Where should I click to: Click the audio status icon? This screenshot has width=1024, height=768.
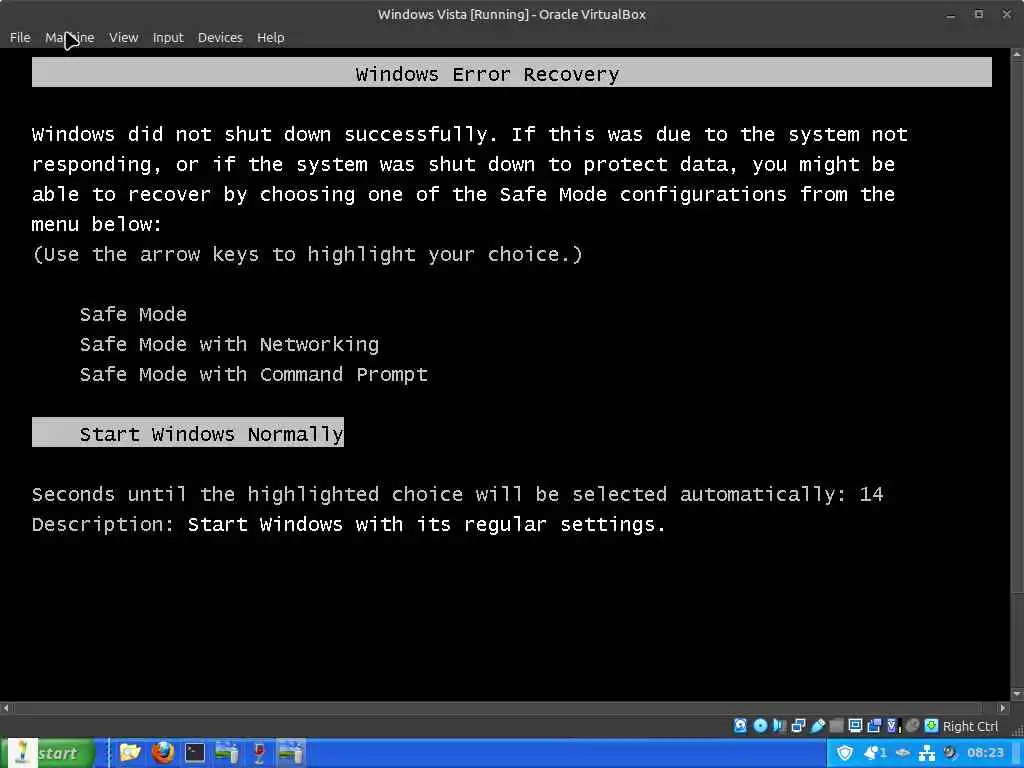(x=779, y=726)
